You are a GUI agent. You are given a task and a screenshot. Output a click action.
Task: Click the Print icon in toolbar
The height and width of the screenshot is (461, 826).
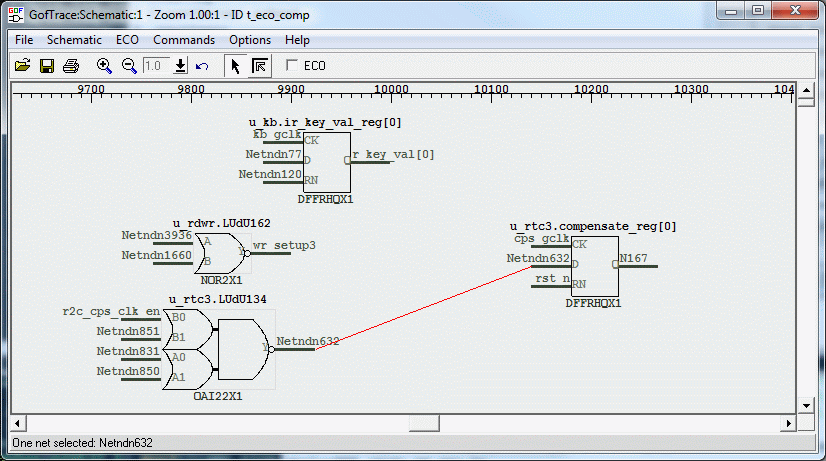[x=70, y=66]
